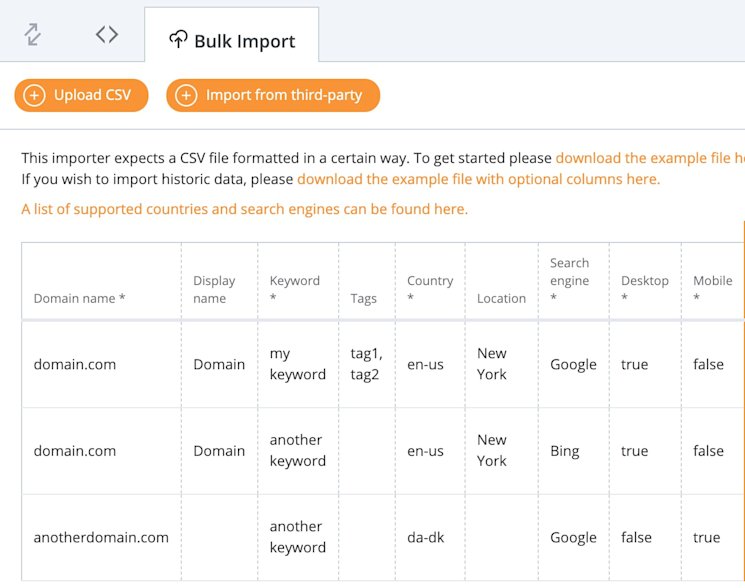745x588 pixels.
Task: Click the Keyword column header
Action: [294, 289]
